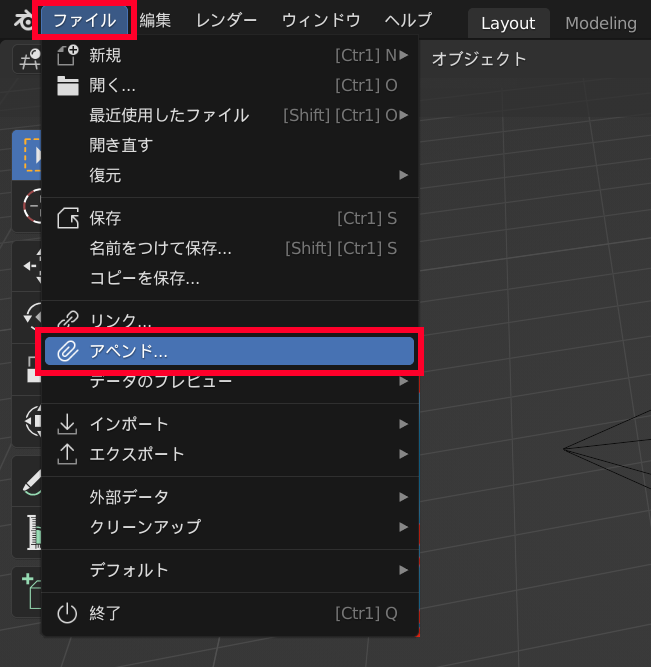Open the ヘルプ menu
The height and width of the screenshot is (667, 651).
pos(408,20)
